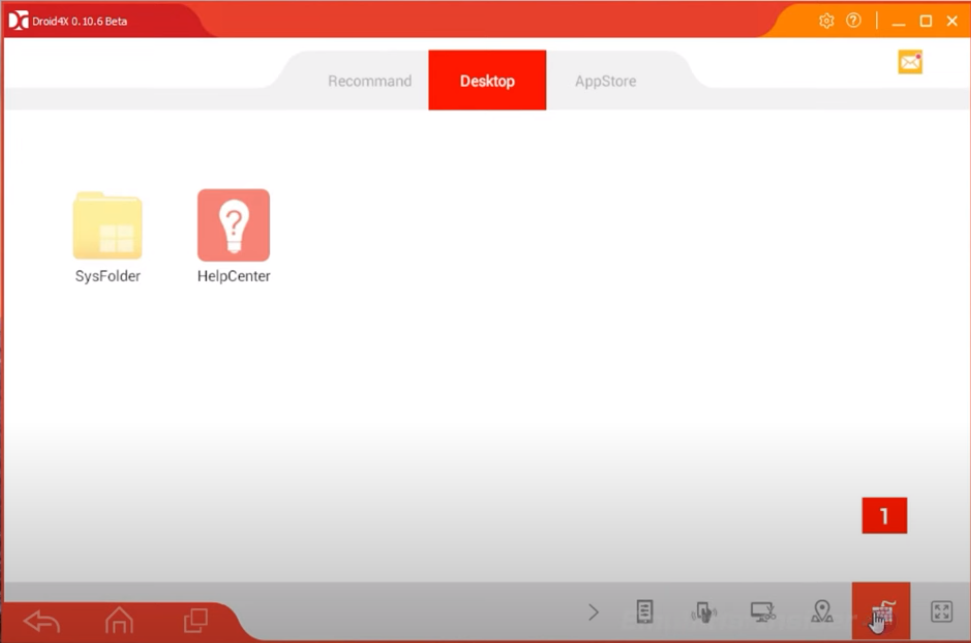
Task: Click the red number 1 marker
Action: pyautogui.click(x=884, y=516)
